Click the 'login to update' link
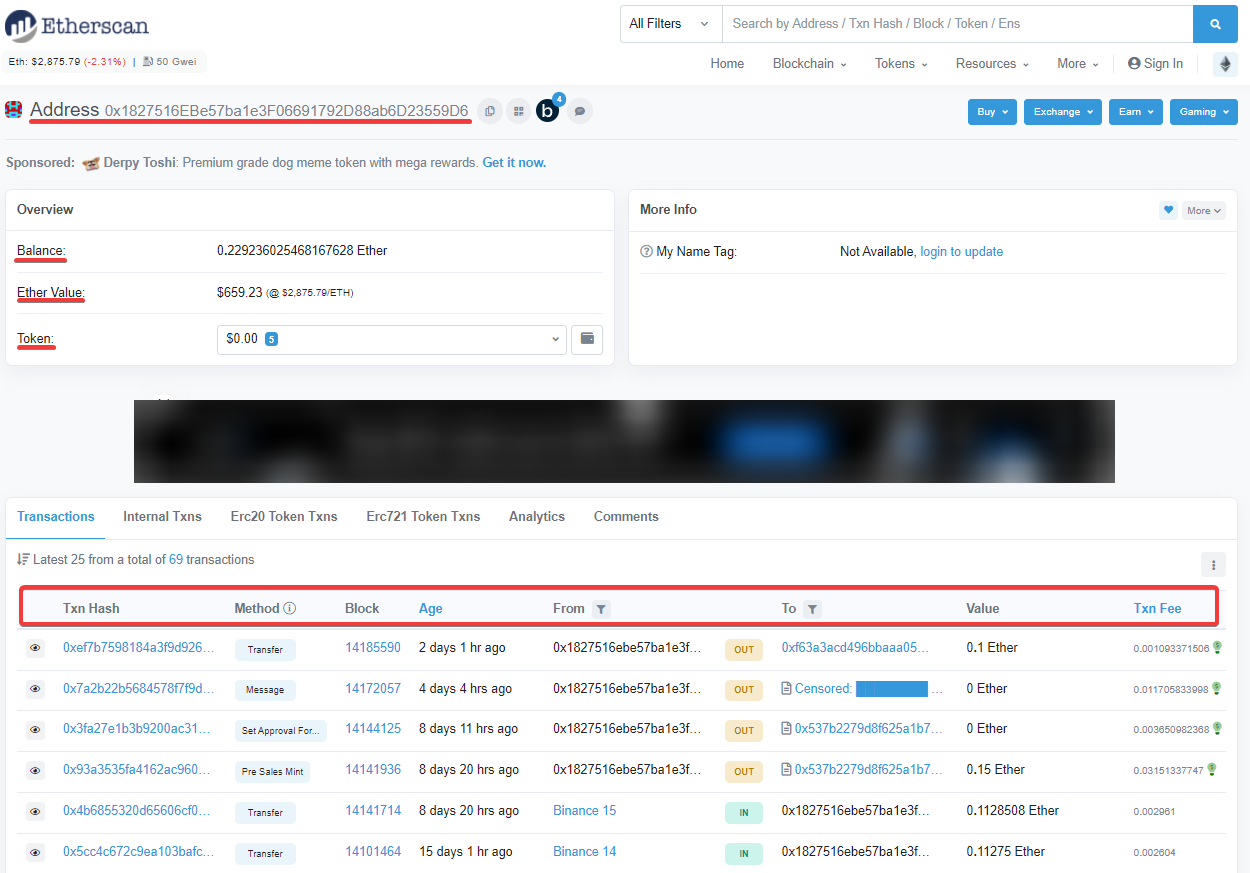1250x873 pixels. 962,252
